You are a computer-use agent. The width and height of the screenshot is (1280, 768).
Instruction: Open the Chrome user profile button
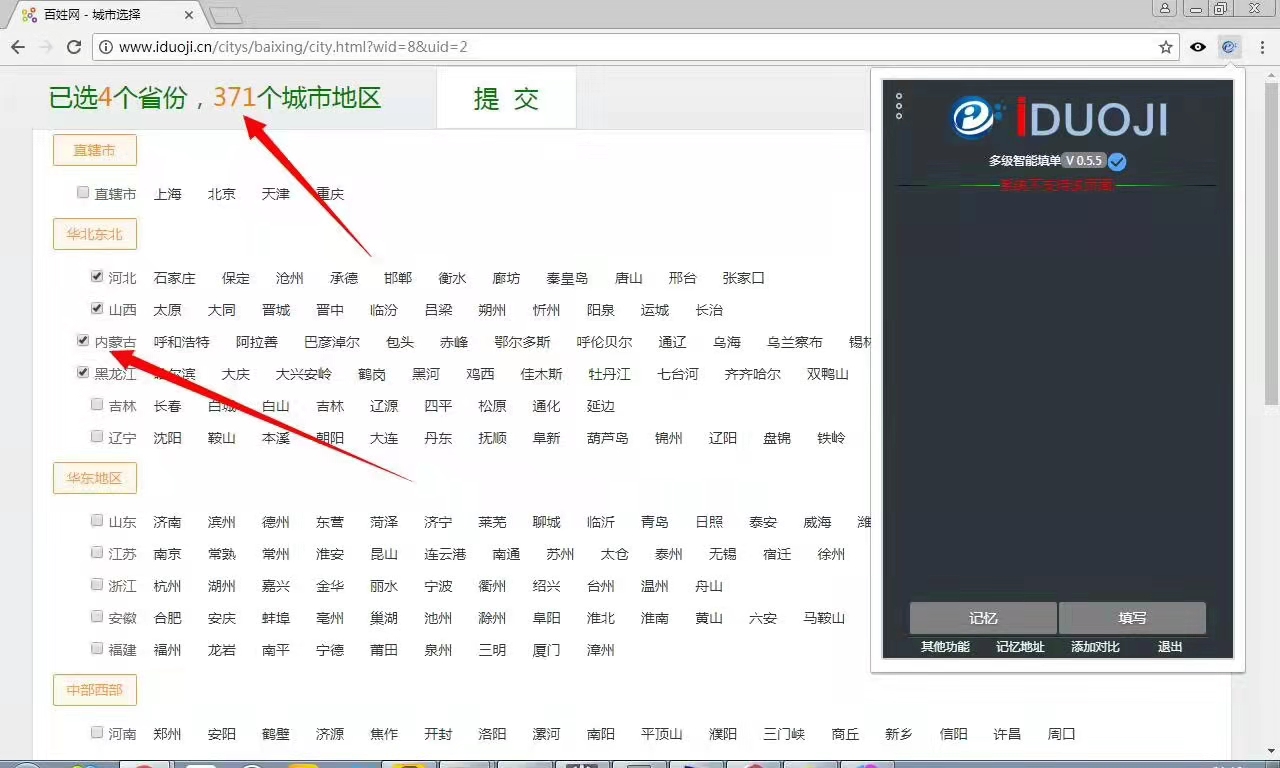point(1165,9)
